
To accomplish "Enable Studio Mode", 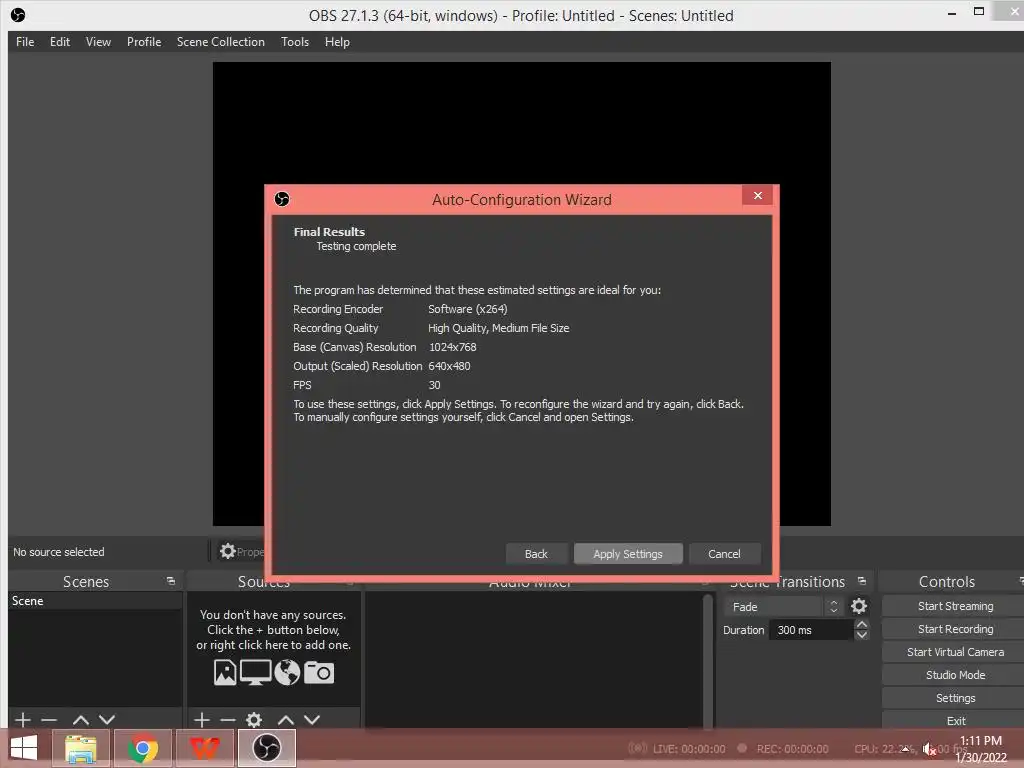I will tap(955, 675).
